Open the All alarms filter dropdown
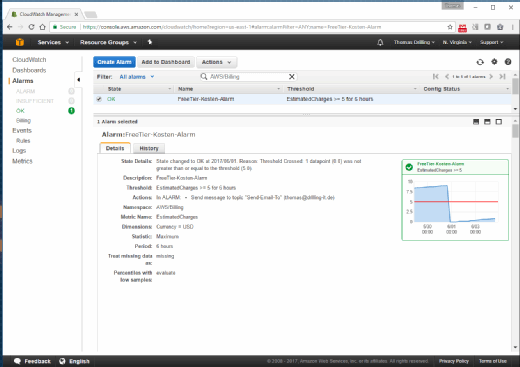520x367 pixels. click(x=137, y=77)
